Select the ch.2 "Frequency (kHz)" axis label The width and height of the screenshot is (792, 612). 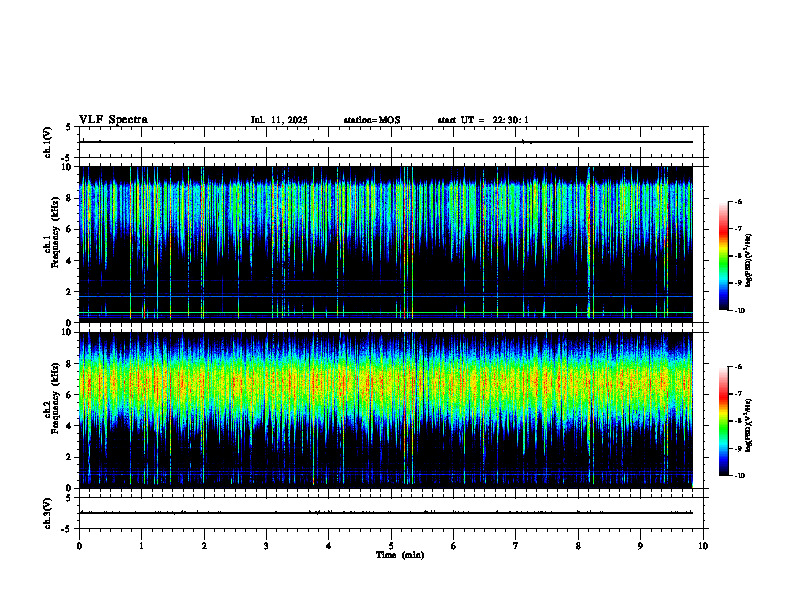click(x=55, y=398)
